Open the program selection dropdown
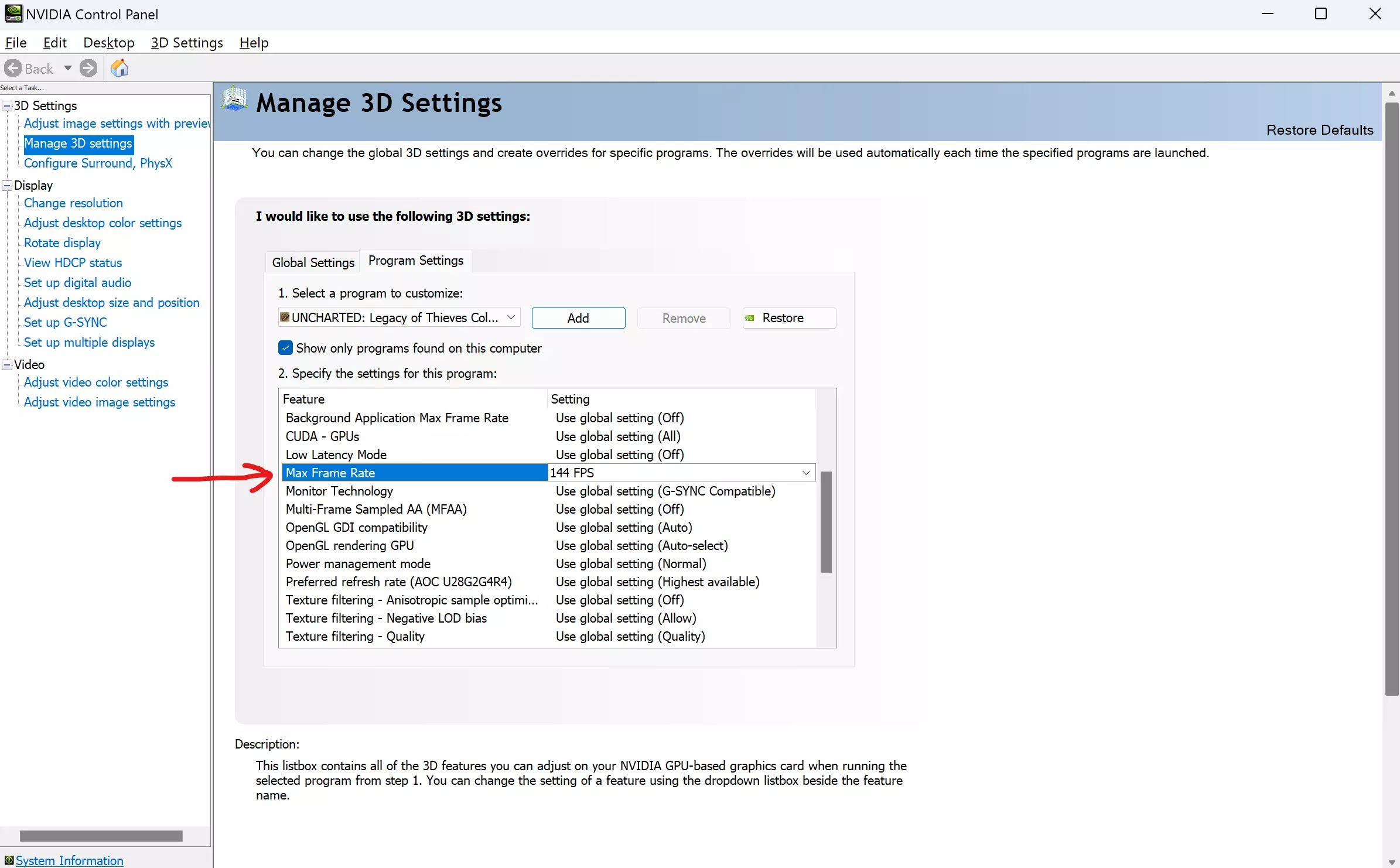The image size is (1400, 868). click(x=511, y=317)
